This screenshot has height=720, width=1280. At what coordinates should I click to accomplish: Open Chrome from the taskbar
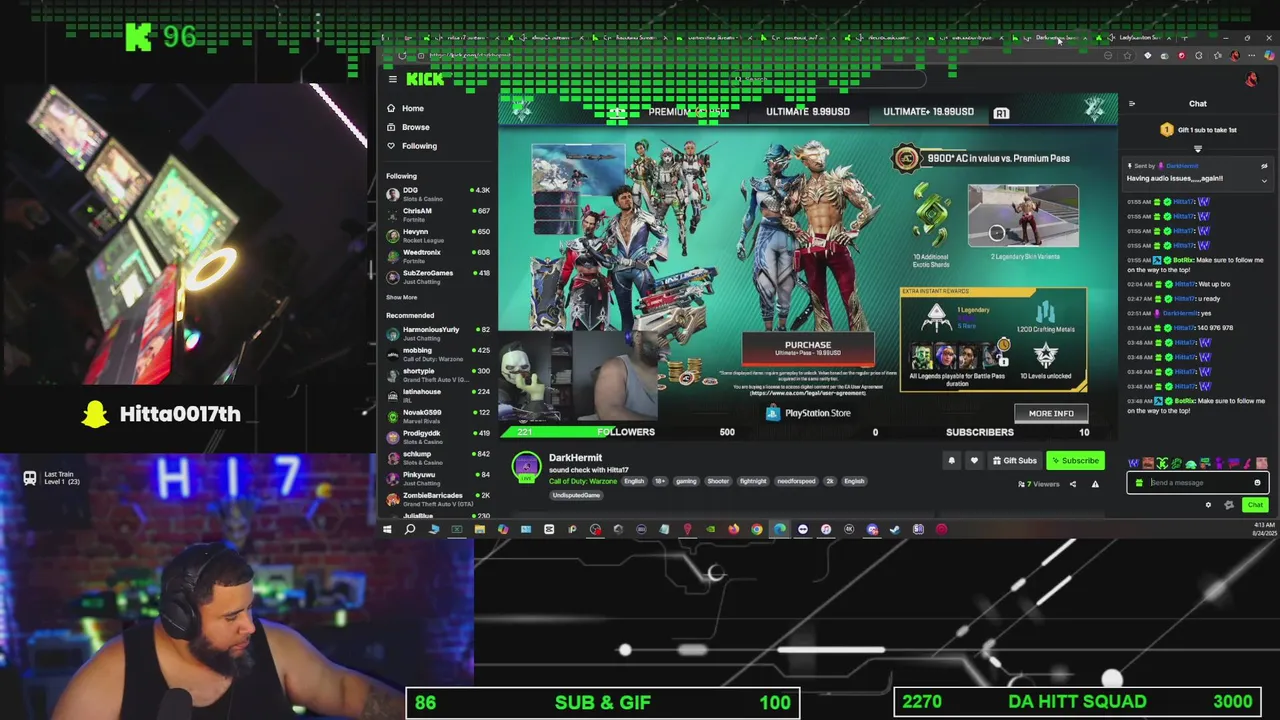pyautogui.click(x=757, y=529)
